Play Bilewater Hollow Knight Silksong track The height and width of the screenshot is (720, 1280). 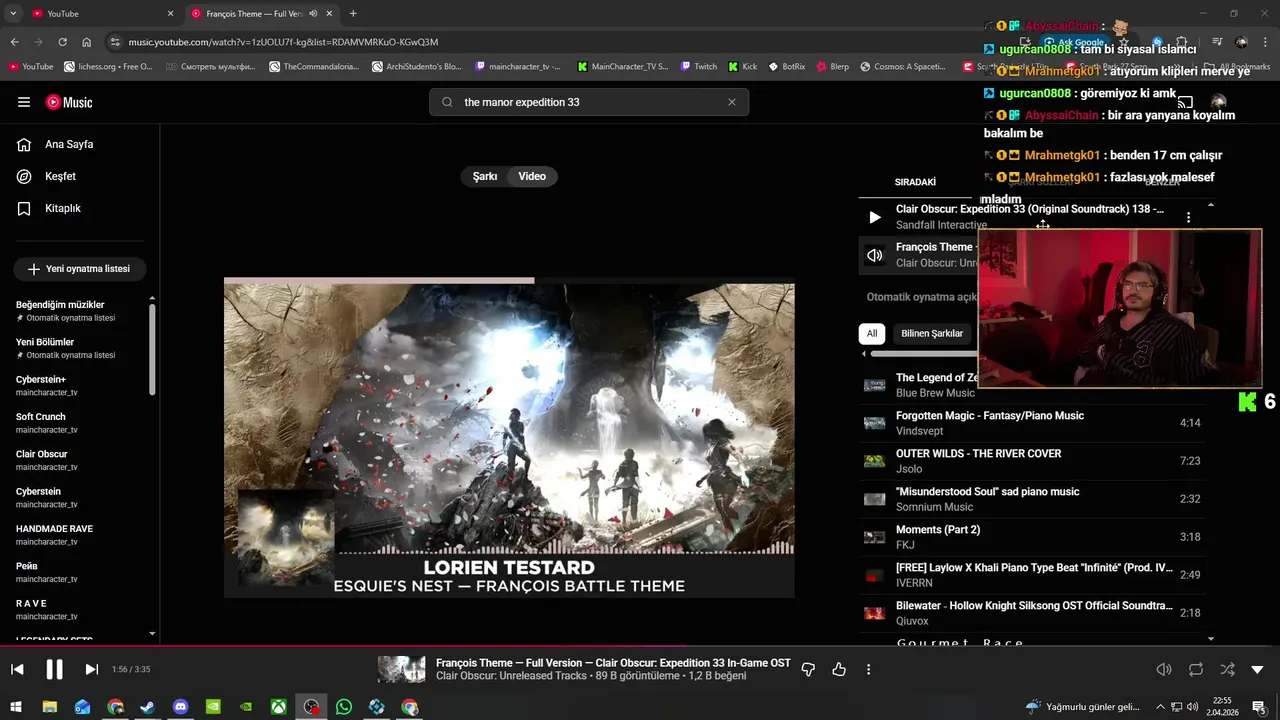coord(1032,613)
